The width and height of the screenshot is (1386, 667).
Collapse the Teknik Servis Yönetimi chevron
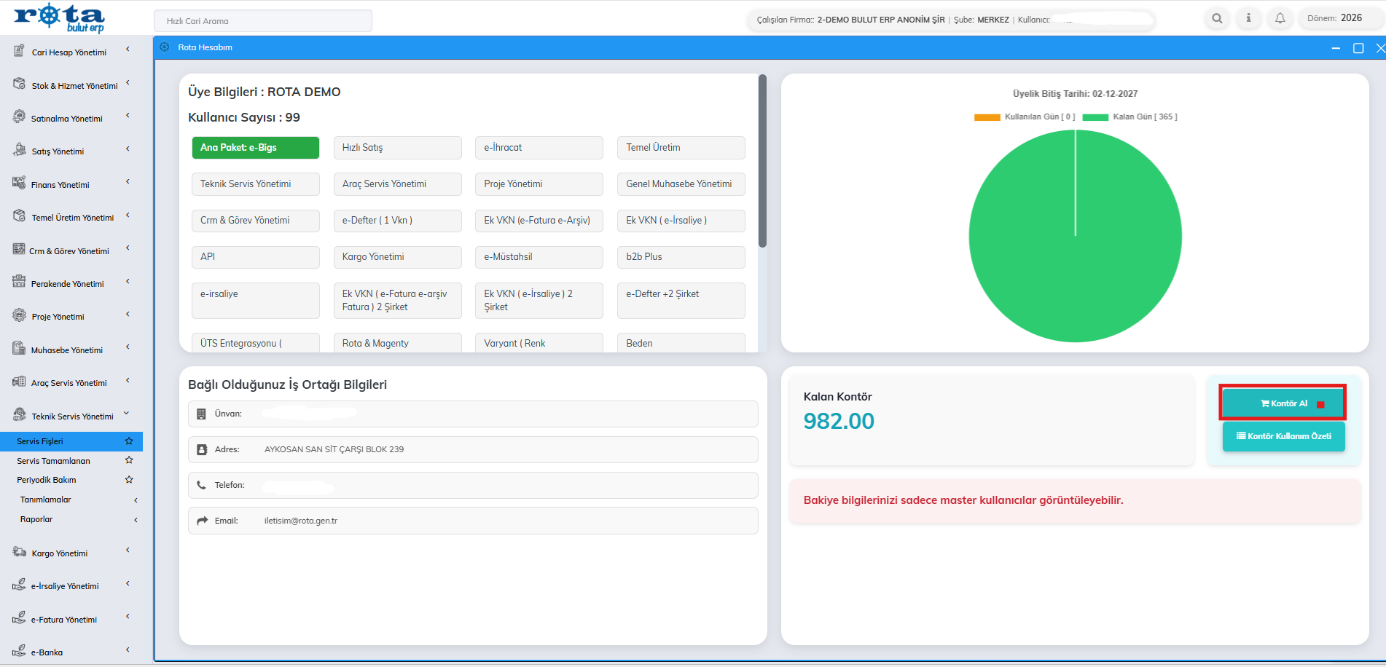[x=128, y=414]
